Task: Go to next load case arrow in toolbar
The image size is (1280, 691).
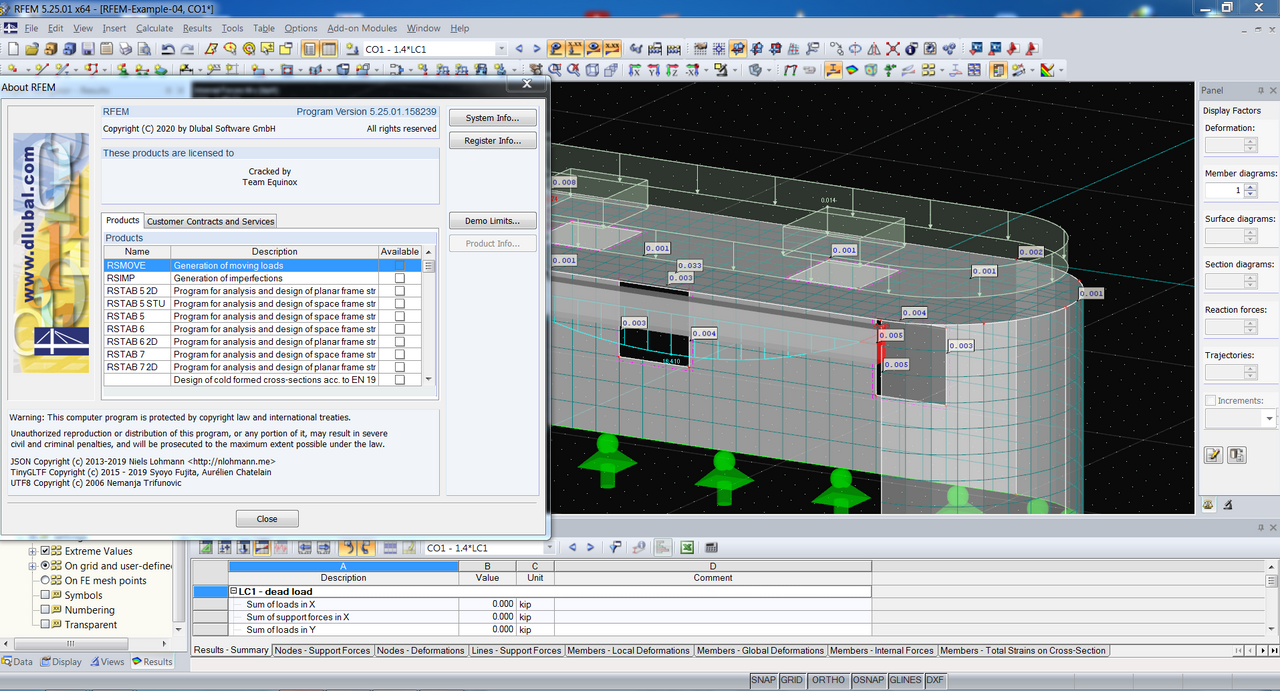Action: pyautogui.click(x=537, y=48)
